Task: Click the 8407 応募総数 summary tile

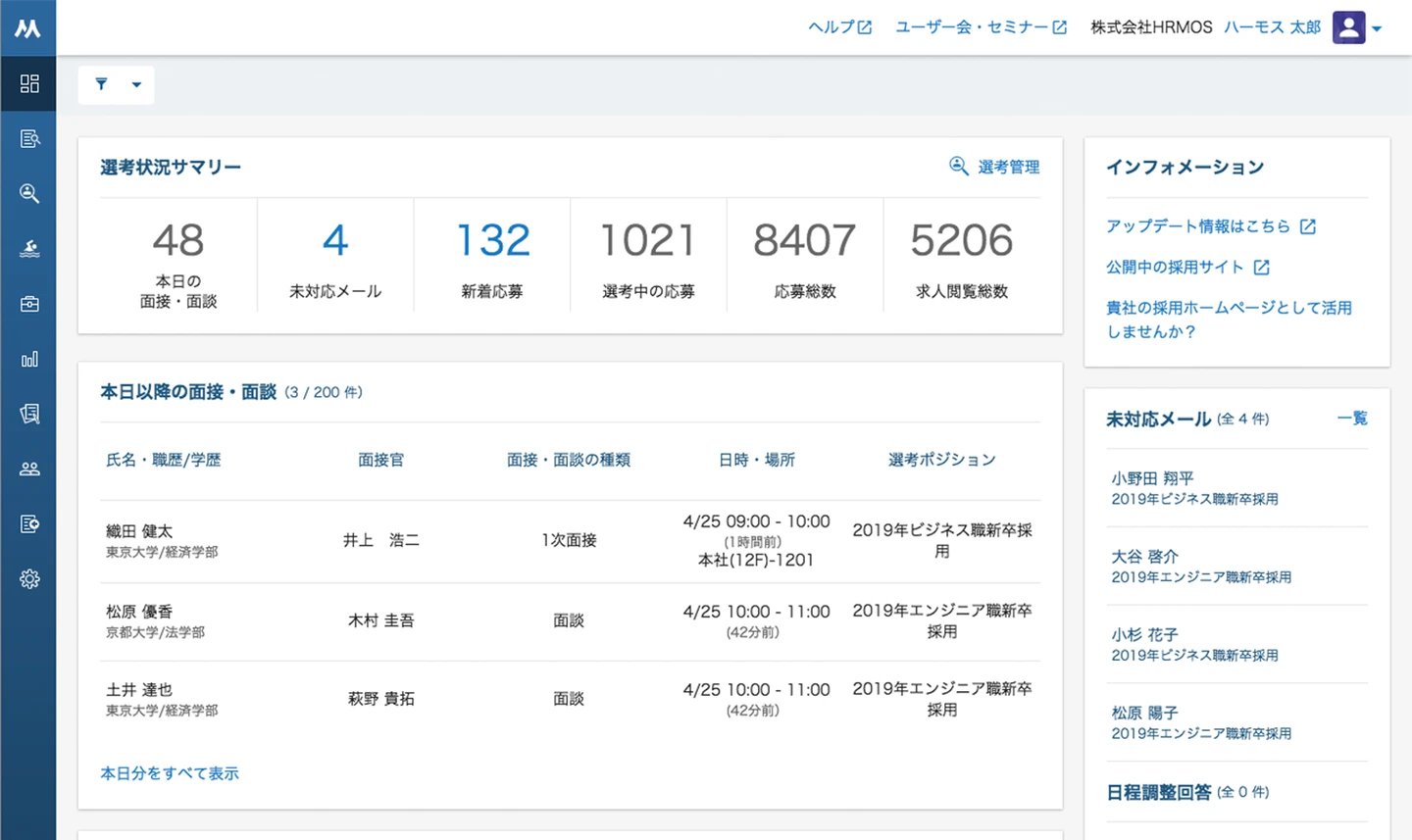Action: pos(805,256)
